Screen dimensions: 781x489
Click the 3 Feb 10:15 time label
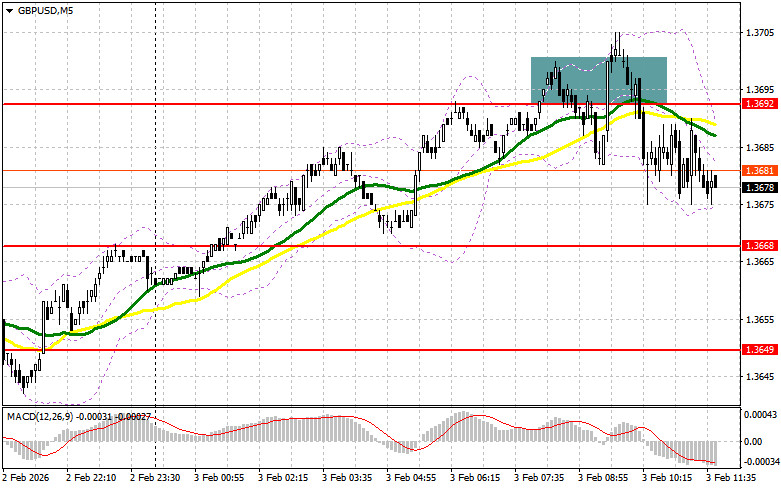664,480
